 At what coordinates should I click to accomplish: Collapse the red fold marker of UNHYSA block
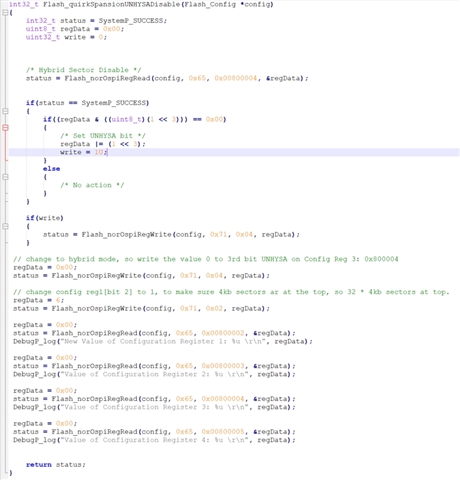[x=5, y=128]
